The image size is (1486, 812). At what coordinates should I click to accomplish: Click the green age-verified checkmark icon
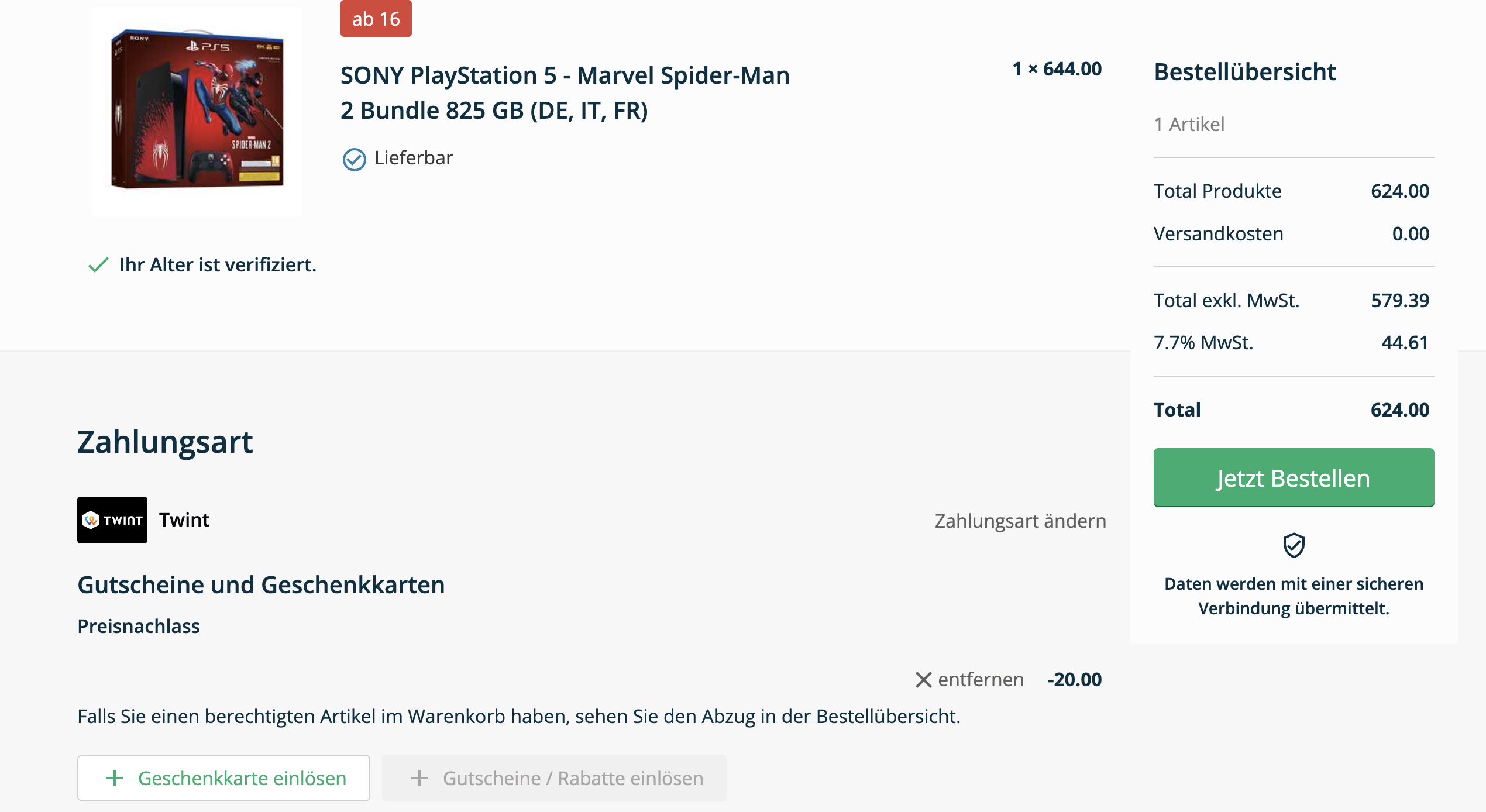tap(98, 265)
